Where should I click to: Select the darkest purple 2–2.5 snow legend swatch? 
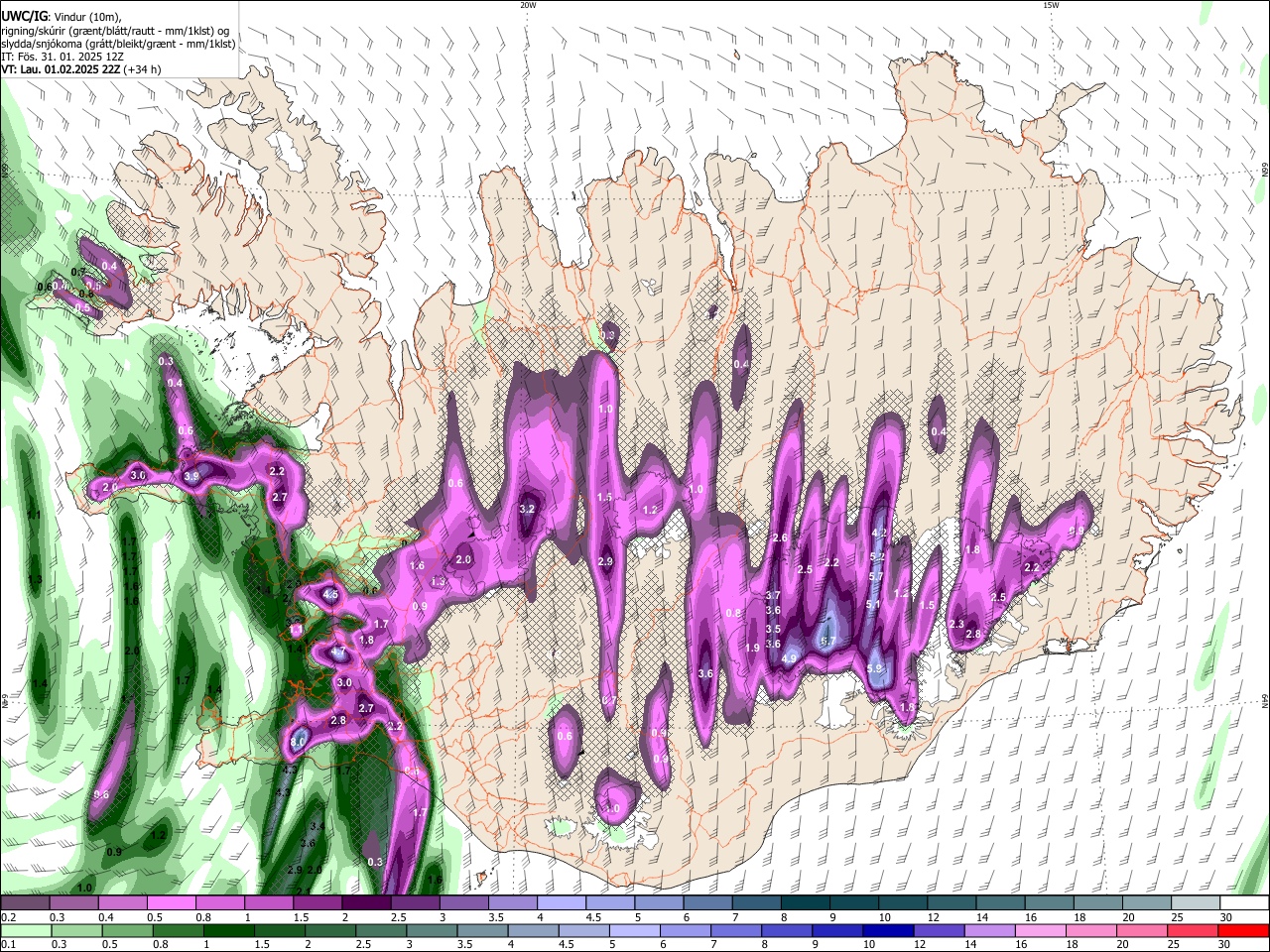click(366, 903)
